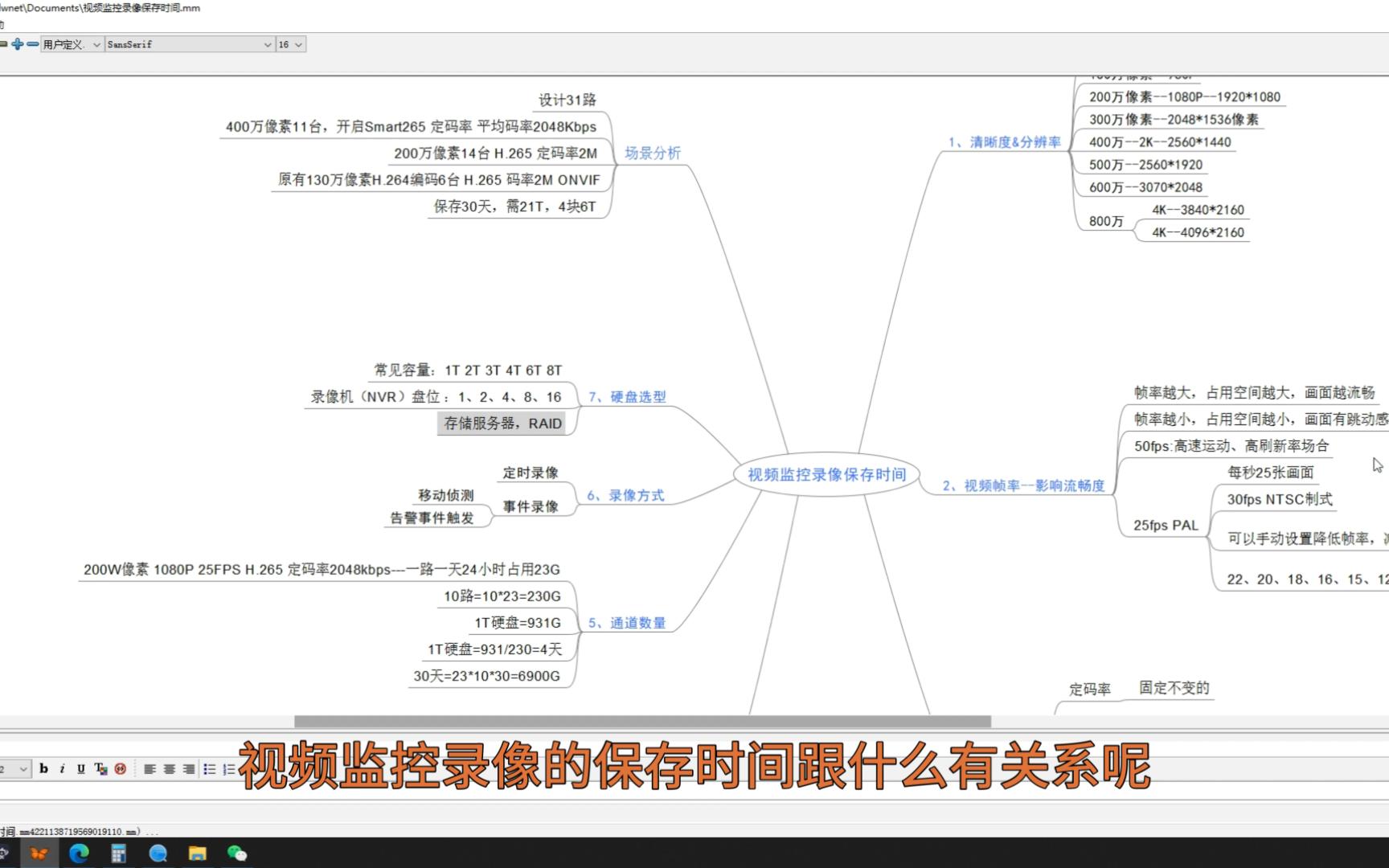Select the highlighted 存储服务器，RAID node
1389x868 pixels.
pos(502,423)
